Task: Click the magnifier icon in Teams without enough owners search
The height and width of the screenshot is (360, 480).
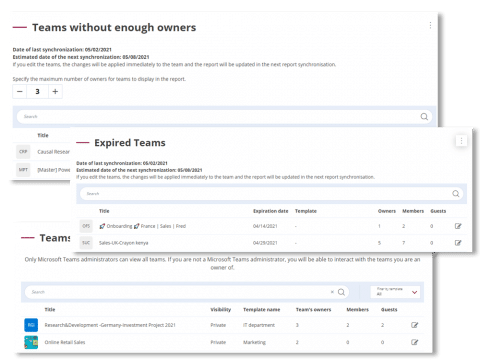Action: pyautogui.click(x=424, y=117)
